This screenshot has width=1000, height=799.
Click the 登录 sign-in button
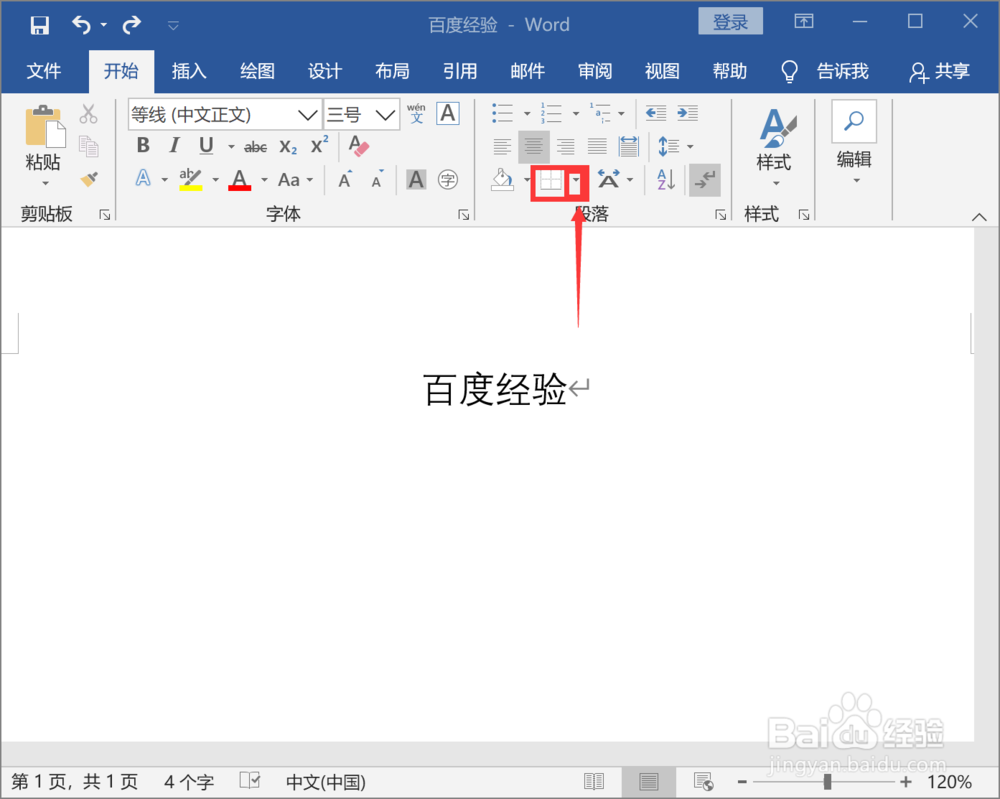[x=730, y=22]
